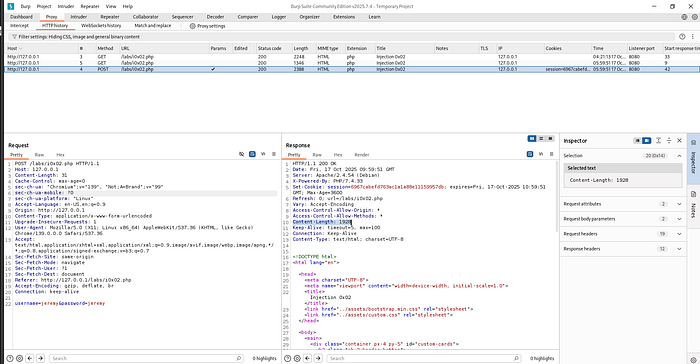The width and height of the screenshot is (700, 364).
Task: Go to next match in Response search
Action: point(318,358)
